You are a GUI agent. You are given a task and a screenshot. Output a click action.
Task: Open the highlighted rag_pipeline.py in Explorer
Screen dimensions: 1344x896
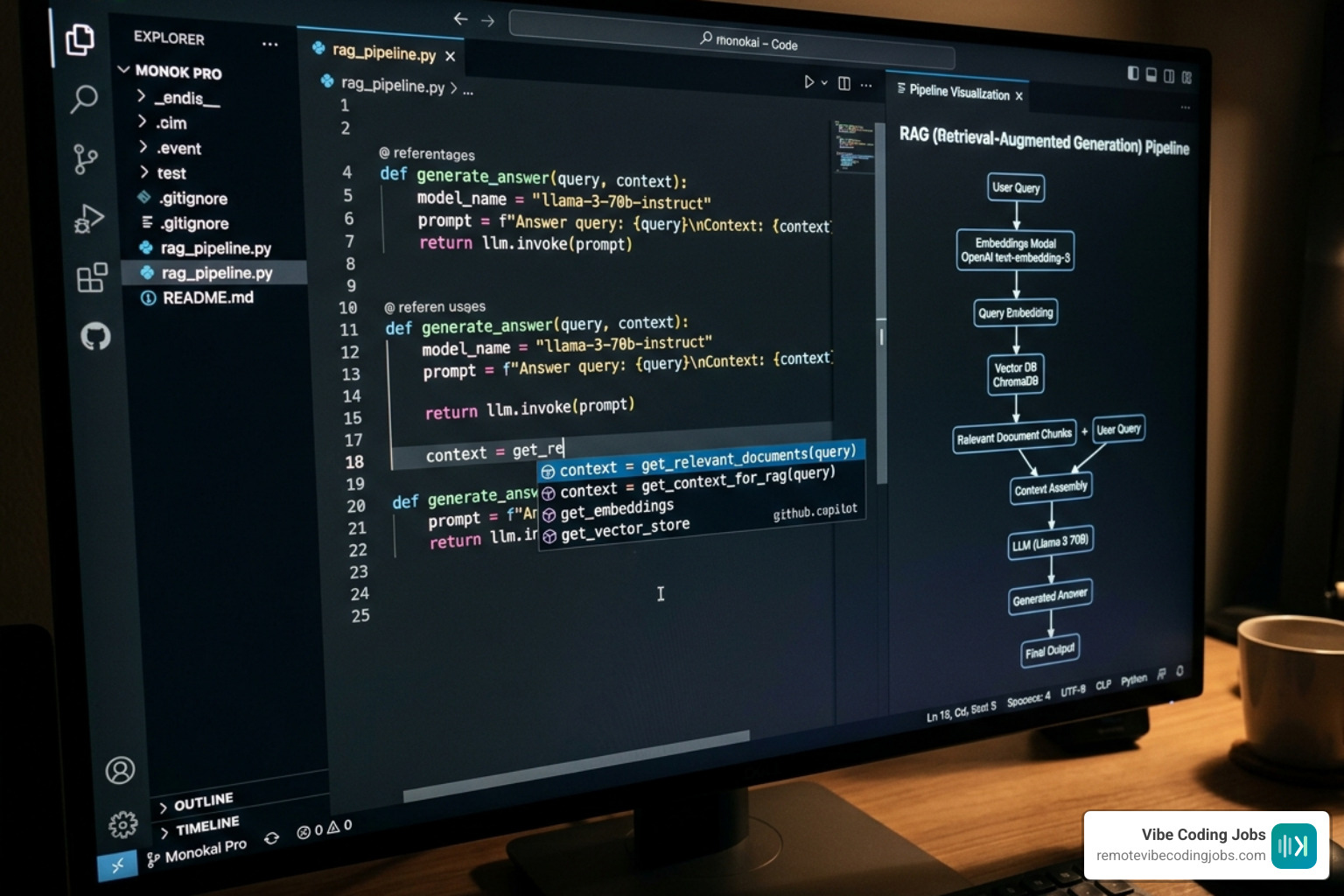pyautogui.click(x=213, y=273)
